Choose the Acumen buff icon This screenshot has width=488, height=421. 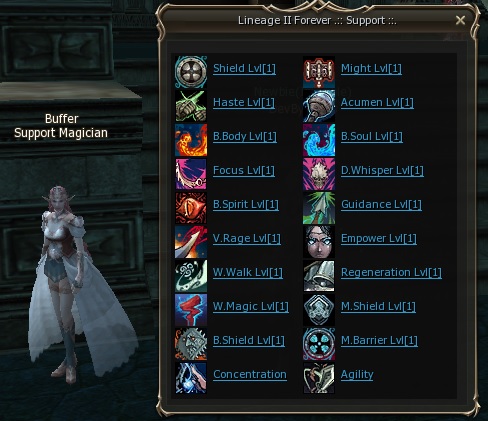pos(319,106)
